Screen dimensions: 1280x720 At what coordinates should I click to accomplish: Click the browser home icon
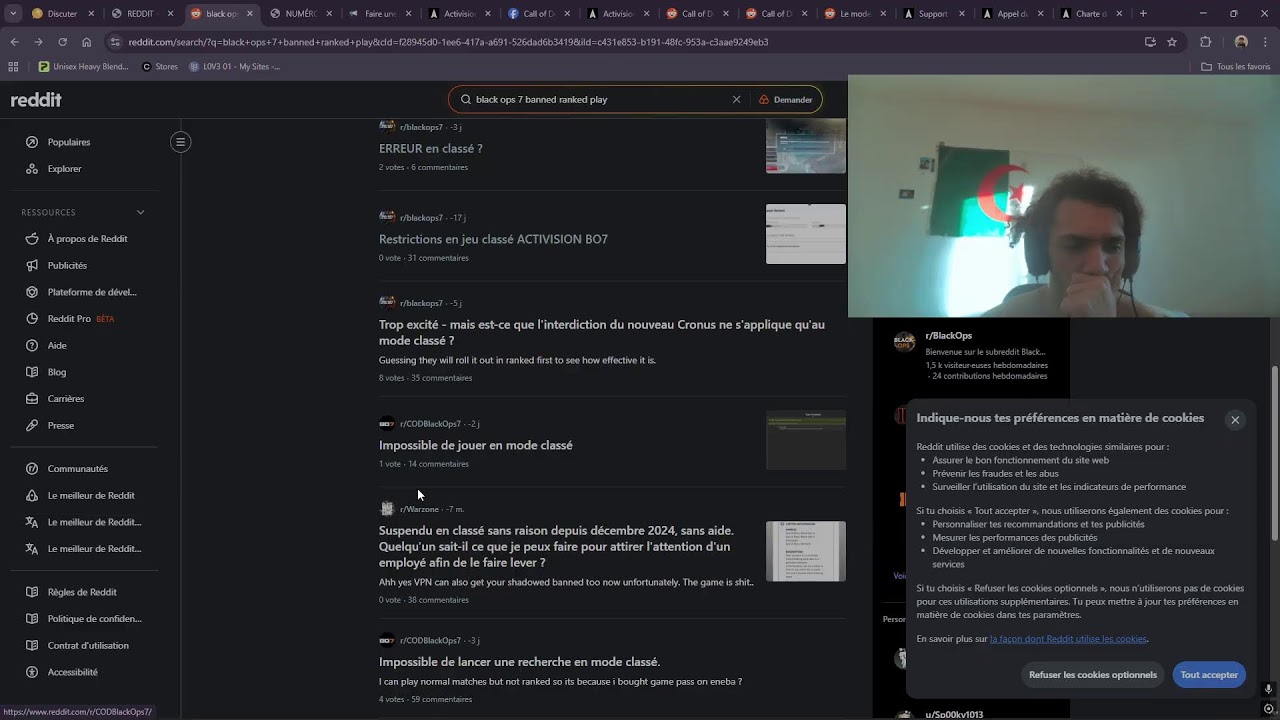pyautogui.click(x=86, y=42)
